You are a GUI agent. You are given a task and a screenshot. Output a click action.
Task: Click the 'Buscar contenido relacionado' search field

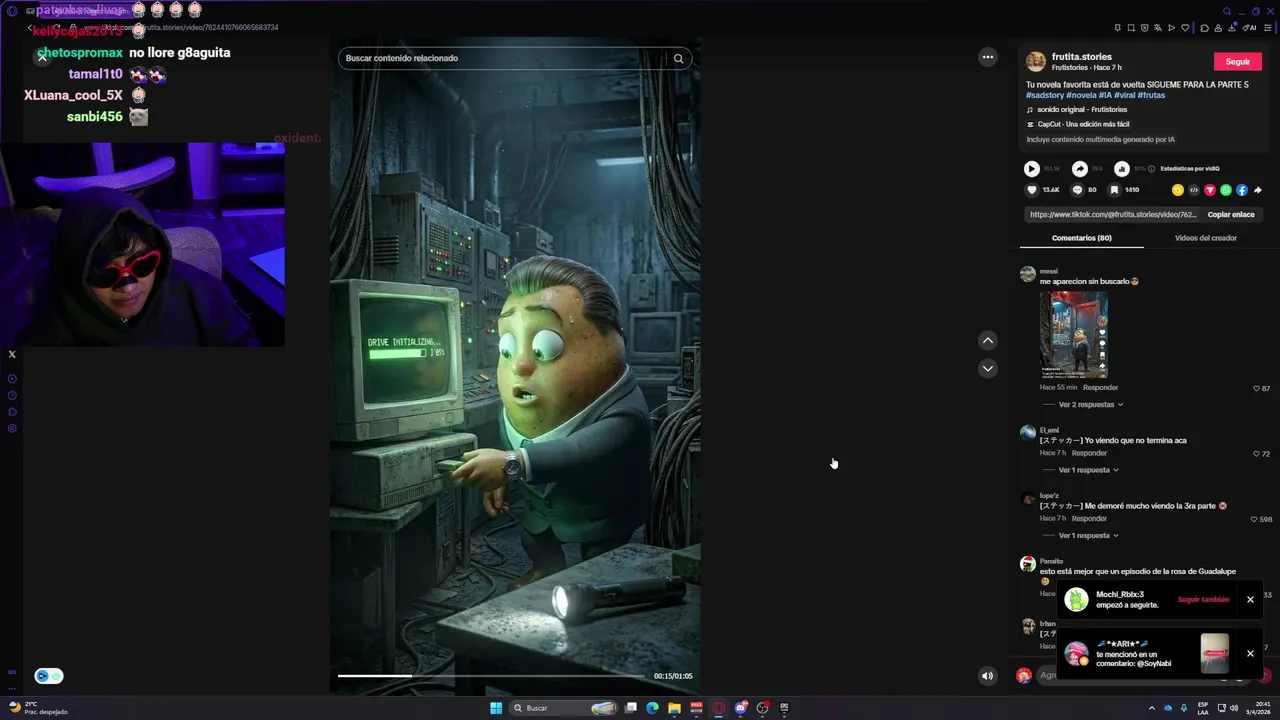click(503, 58)
